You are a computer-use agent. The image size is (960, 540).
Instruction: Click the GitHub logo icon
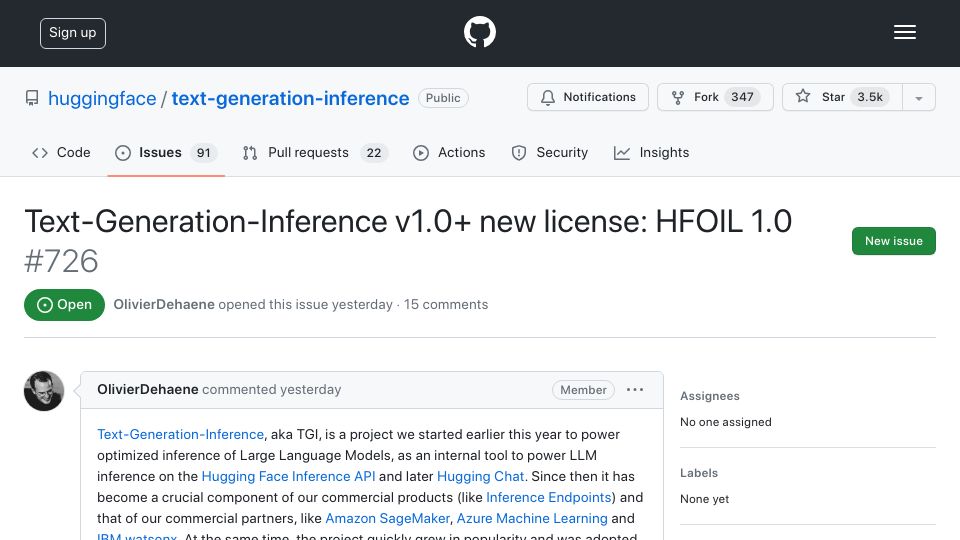pos(479,32)
